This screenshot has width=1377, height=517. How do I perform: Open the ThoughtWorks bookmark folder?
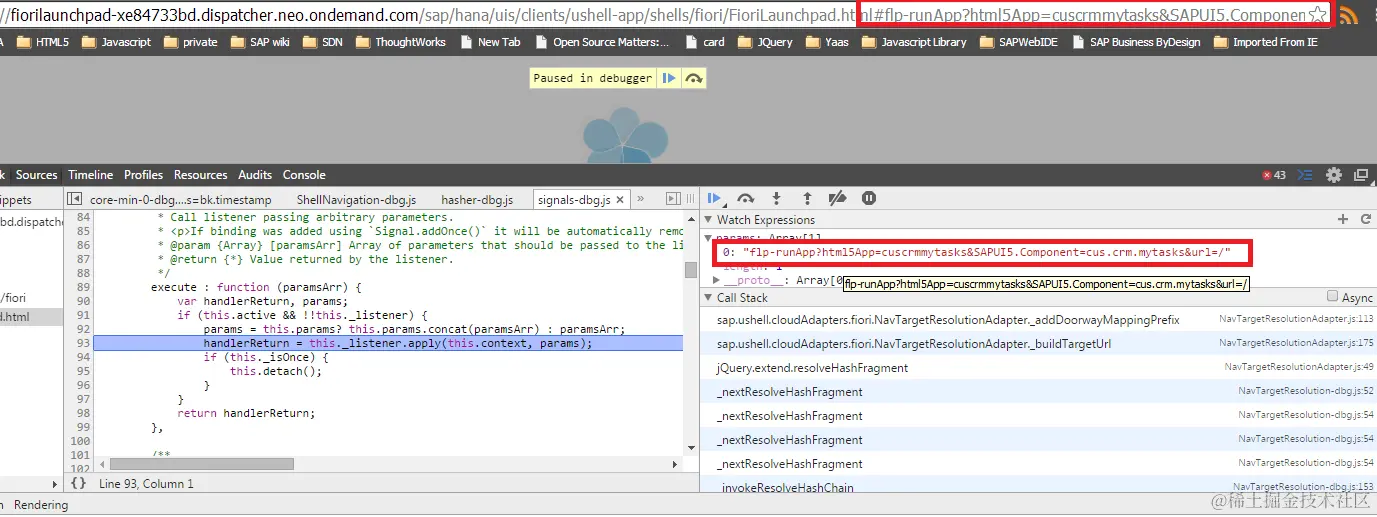[x=401, y=42]
